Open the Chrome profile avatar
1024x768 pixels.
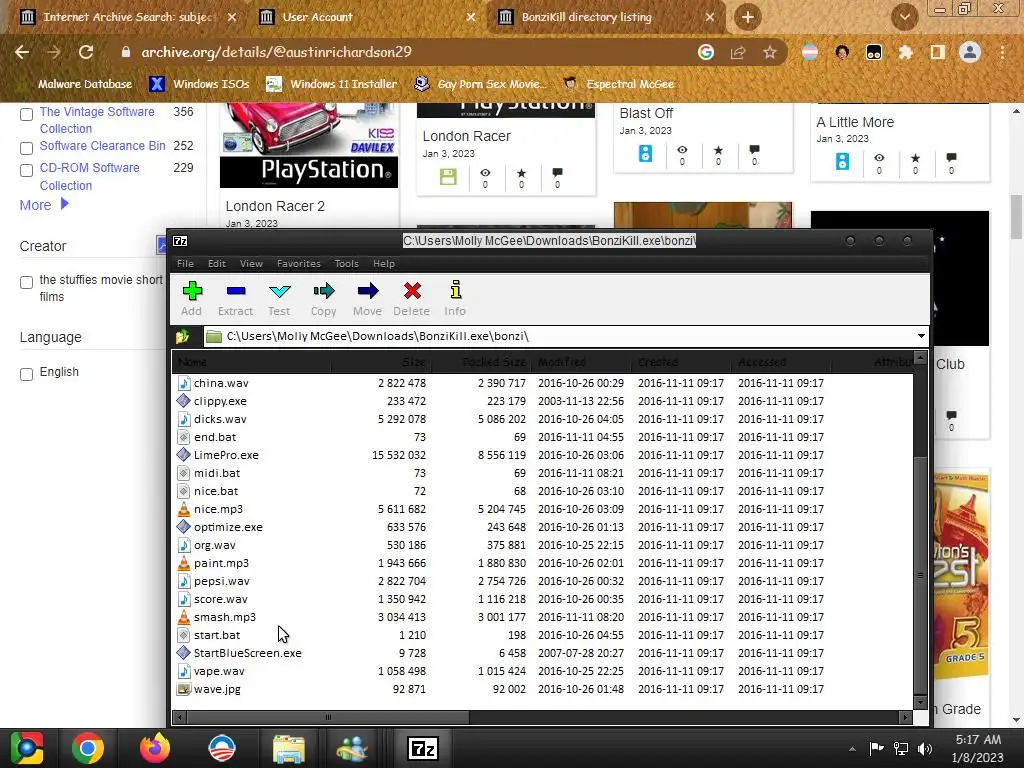(x=970, y=52)
